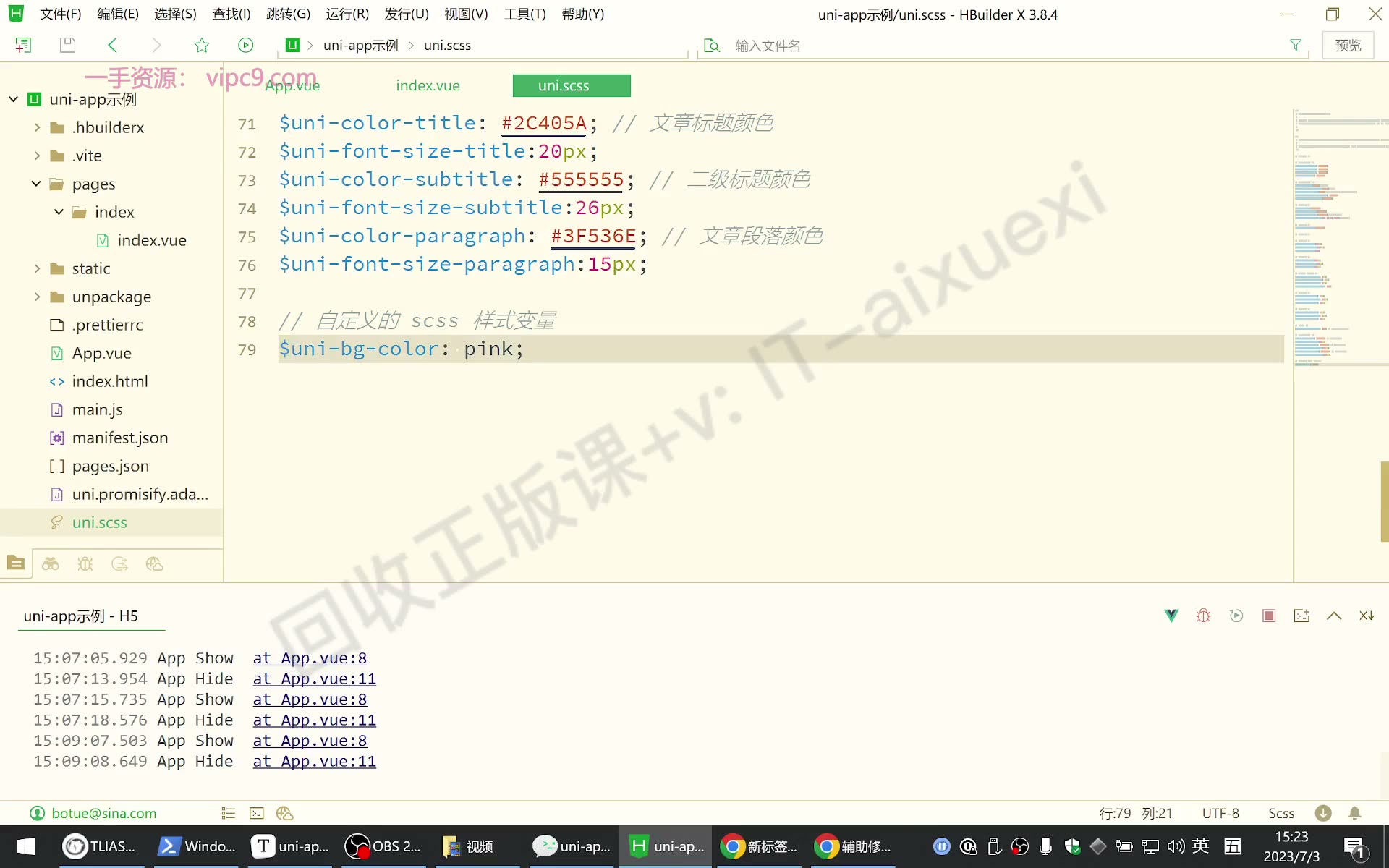Click the save file icon
Image resolution: width=1389 pixels, height=868 pixels.
tap(67, 45)
